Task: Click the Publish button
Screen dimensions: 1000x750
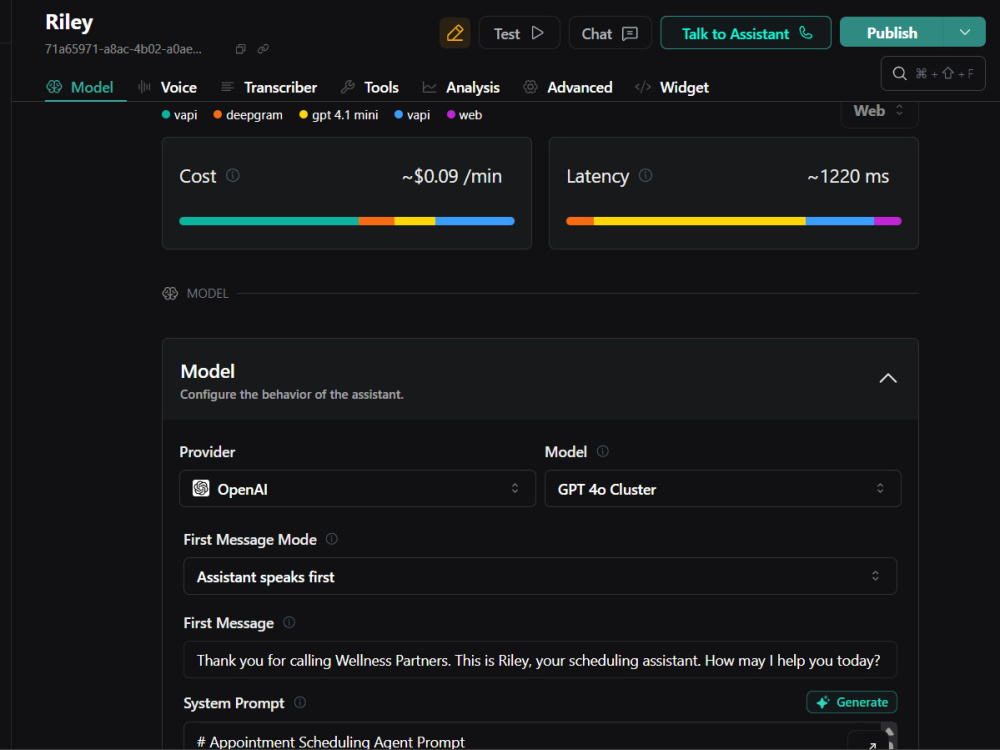Action: point(892,33)
